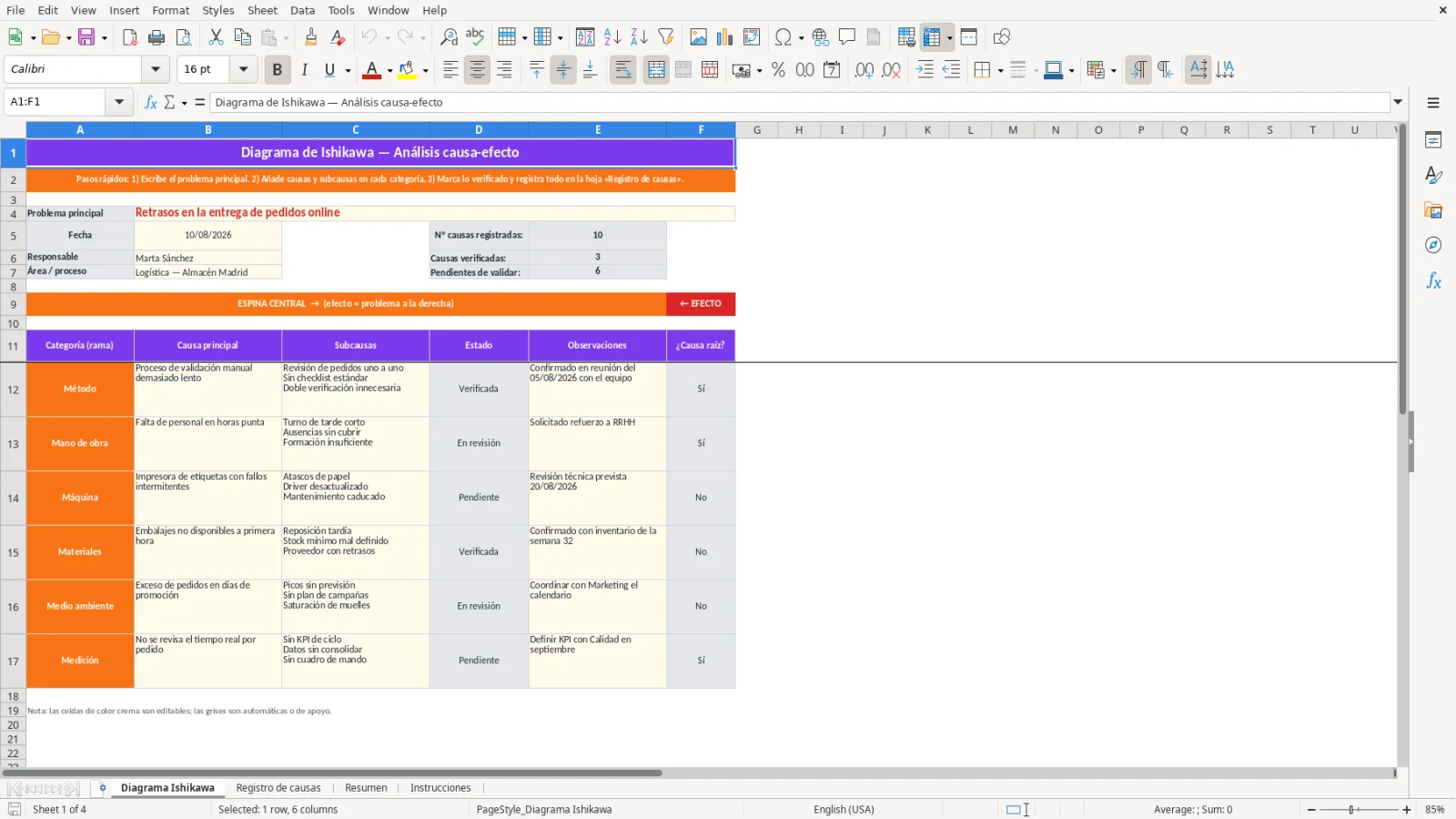Image resolution: width=1456 pixels, height=819 pixels.
Task: Toggle the AutoFilter funnel icon
Action: click(666, 37)
